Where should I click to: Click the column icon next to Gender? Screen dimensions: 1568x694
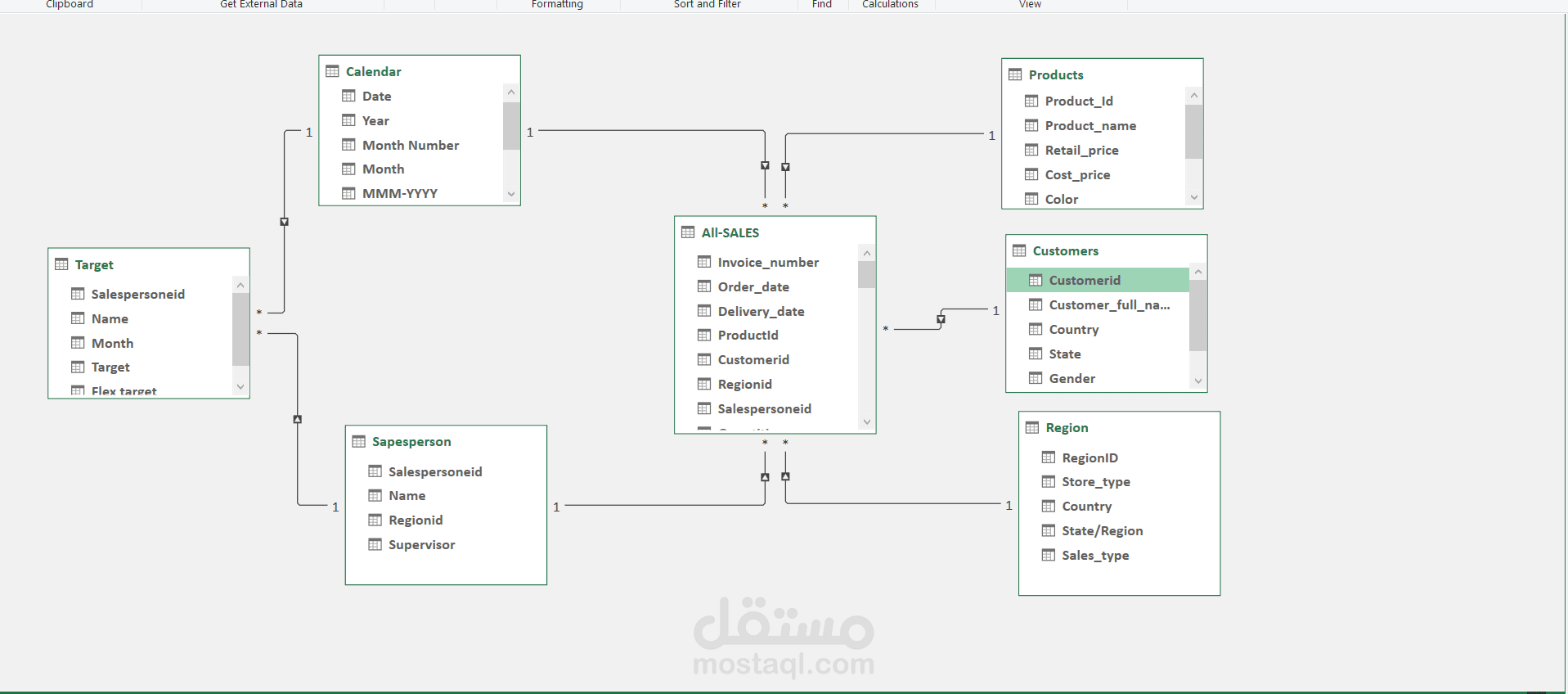point(1036,378)
